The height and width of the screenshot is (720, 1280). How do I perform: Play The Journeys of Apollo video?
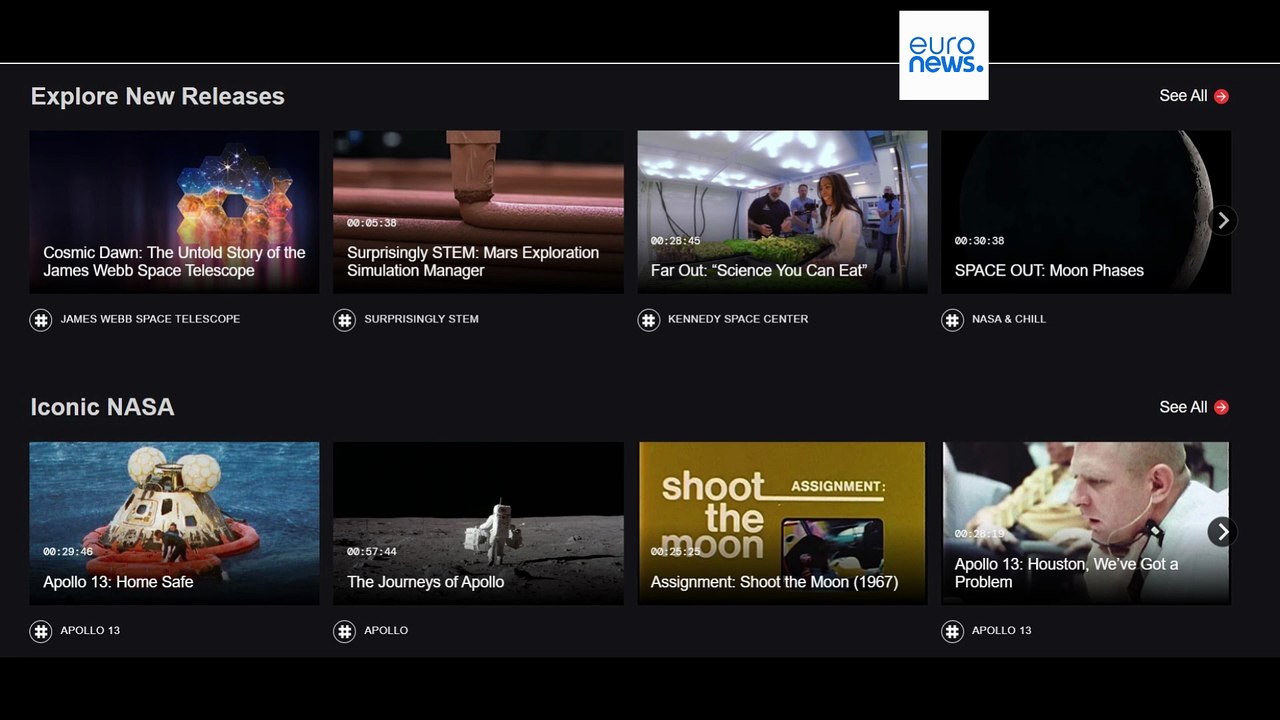pyautogui.click(x=478, y=522)
